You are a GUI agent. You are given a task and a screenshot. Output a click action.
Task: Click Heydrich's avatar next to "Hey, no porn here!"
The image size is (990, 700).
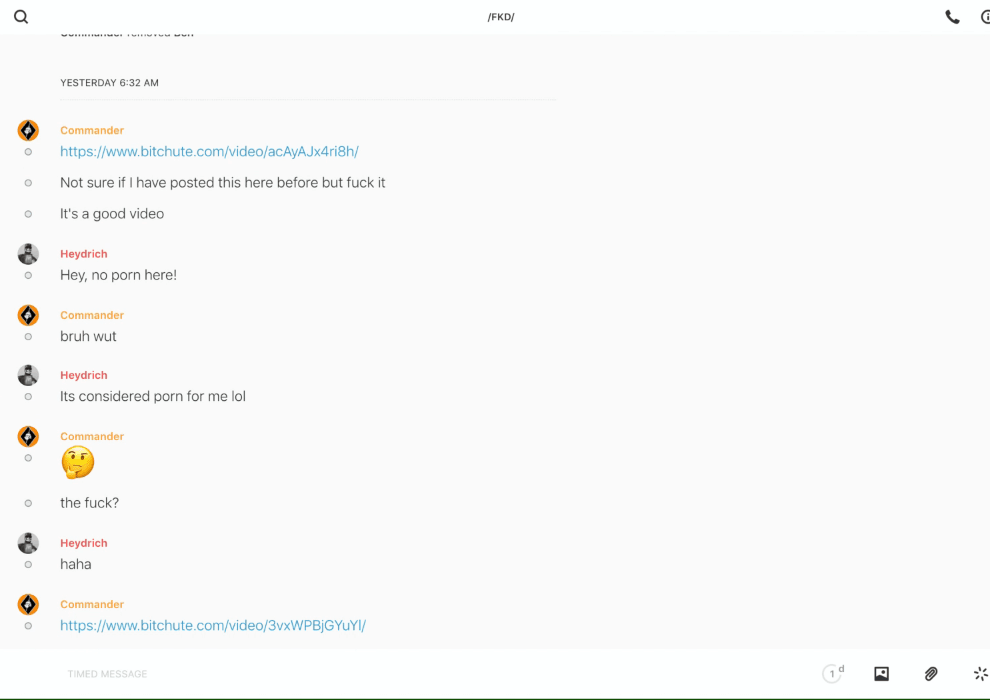28,254
